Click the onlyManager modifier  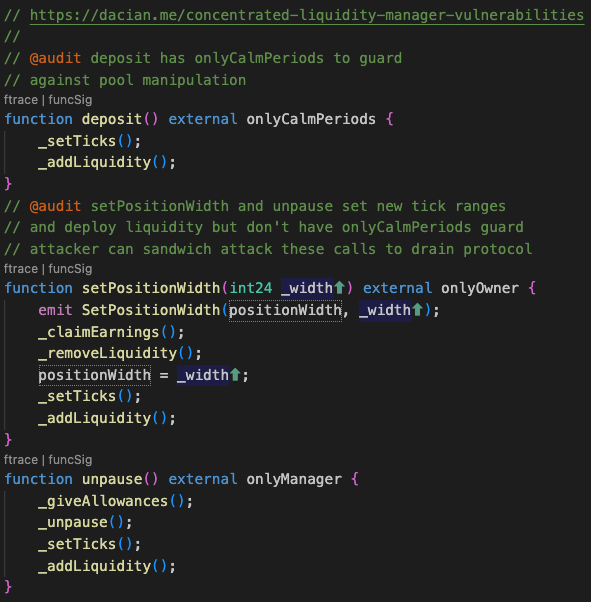coord(294,479)
